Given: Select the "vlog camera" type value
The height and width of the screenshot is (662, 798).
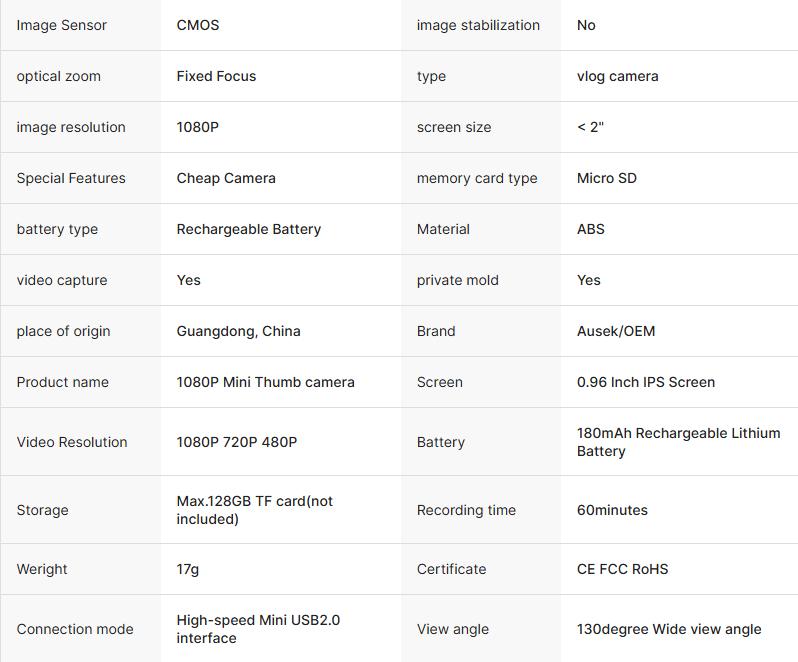Looking at the screenshot, I should pos(617,76).
